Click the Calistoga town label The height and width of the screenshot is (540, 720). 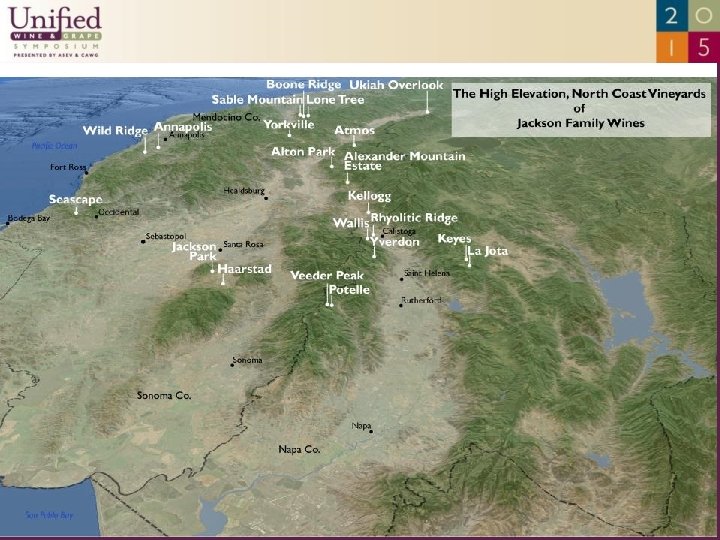pyautogui.click(x=399, y=231)
